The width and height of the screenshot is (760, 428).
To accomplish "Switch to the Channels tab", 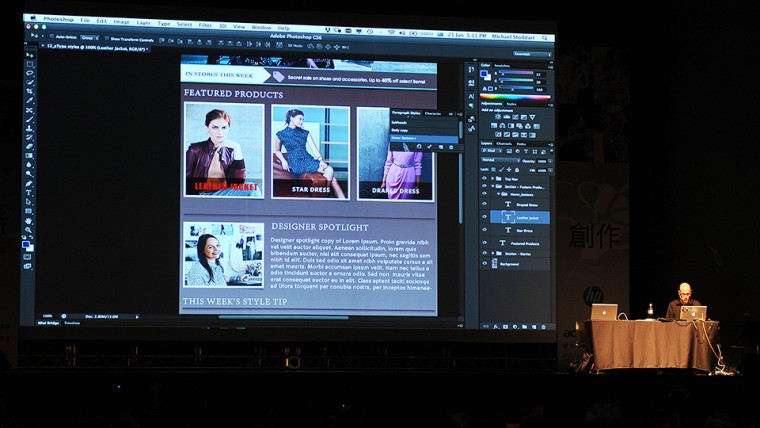I will [504, 143].
